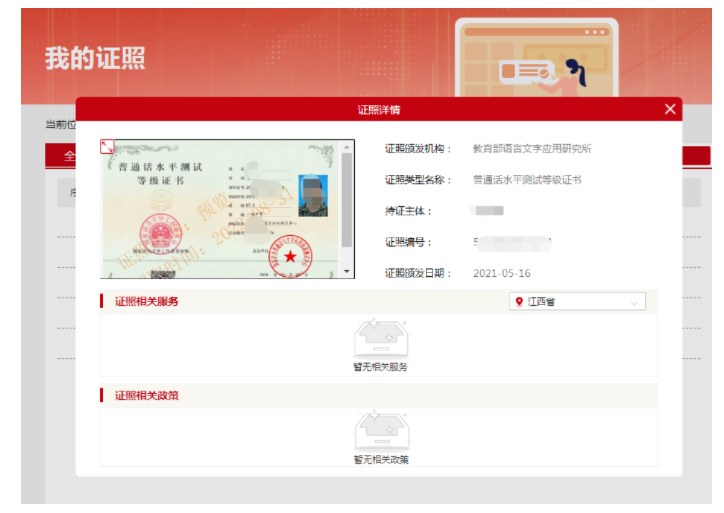Screen dimensions: 724x513
Task: Click the certificate type 普通话水平测试等级证书 text
Action: (x=527, y=180)
